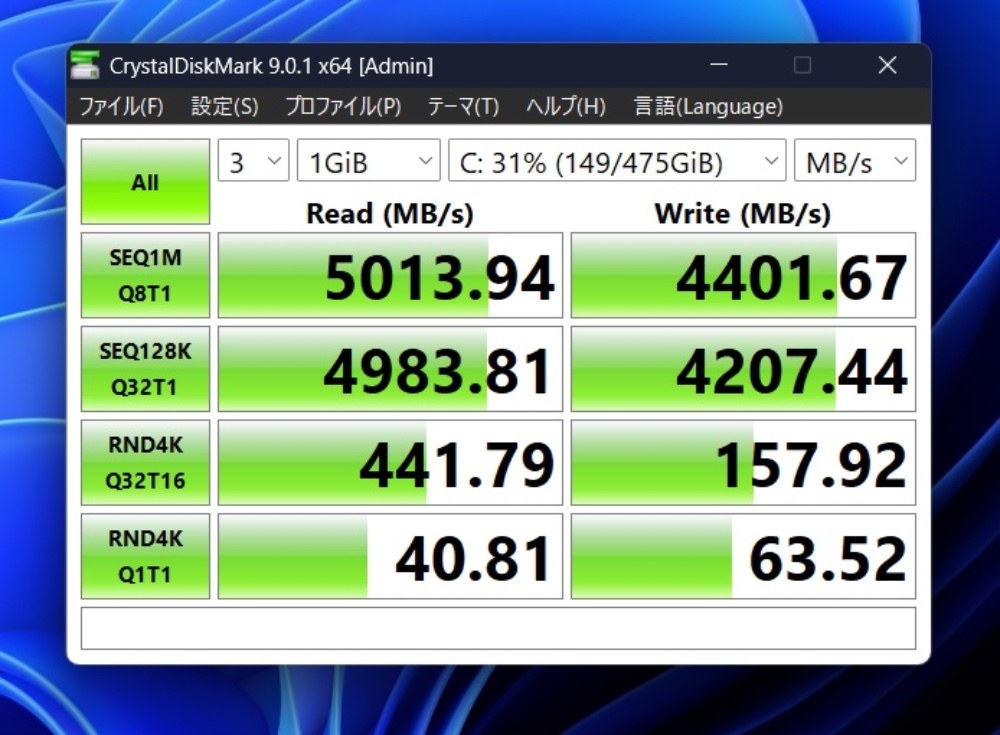The width and height of the screenshot is (1000, 735).
Task: Open the 設定(S) menu
Action: 224,106
